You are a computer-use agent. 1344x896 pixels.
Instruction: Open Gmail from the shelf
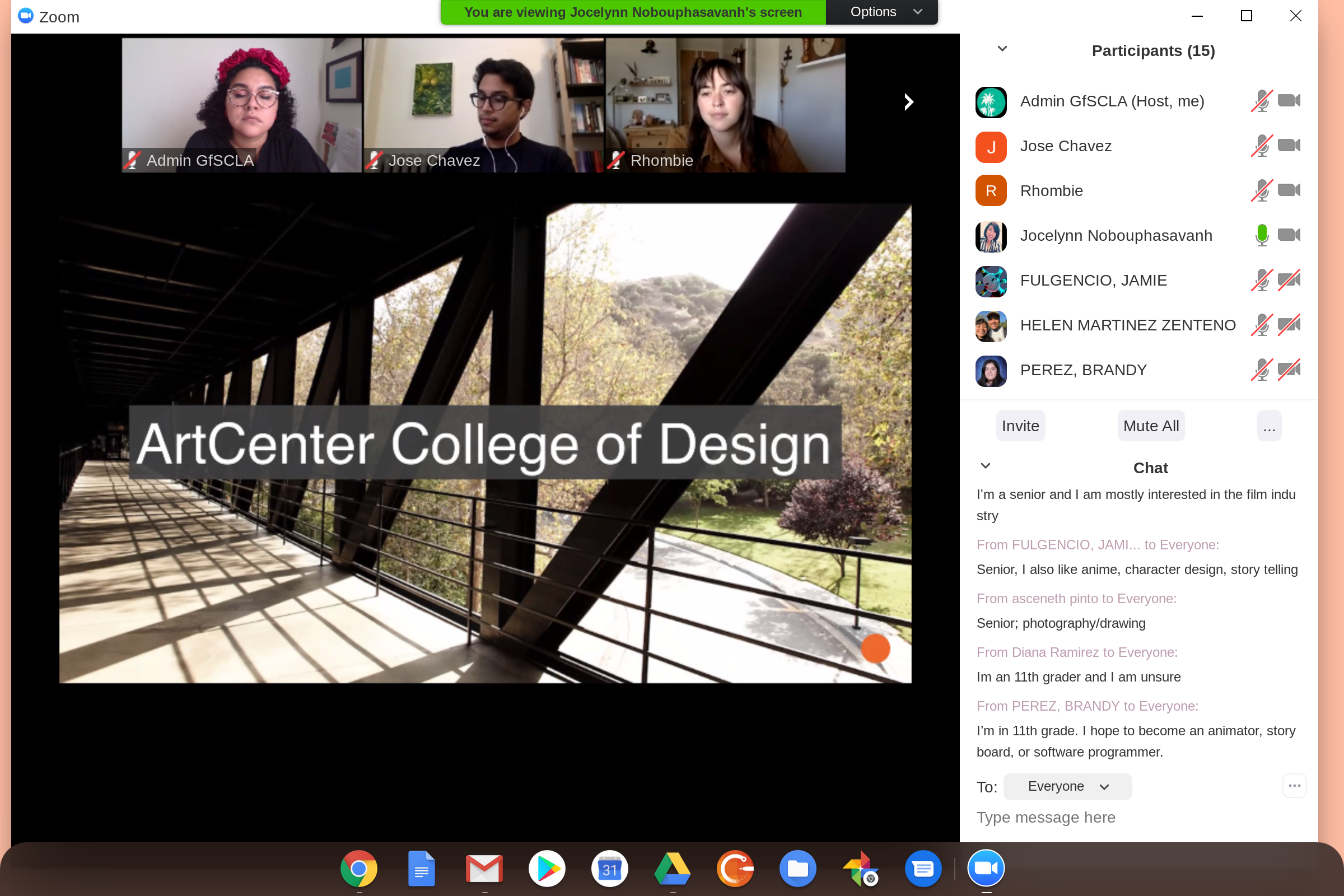484,869
